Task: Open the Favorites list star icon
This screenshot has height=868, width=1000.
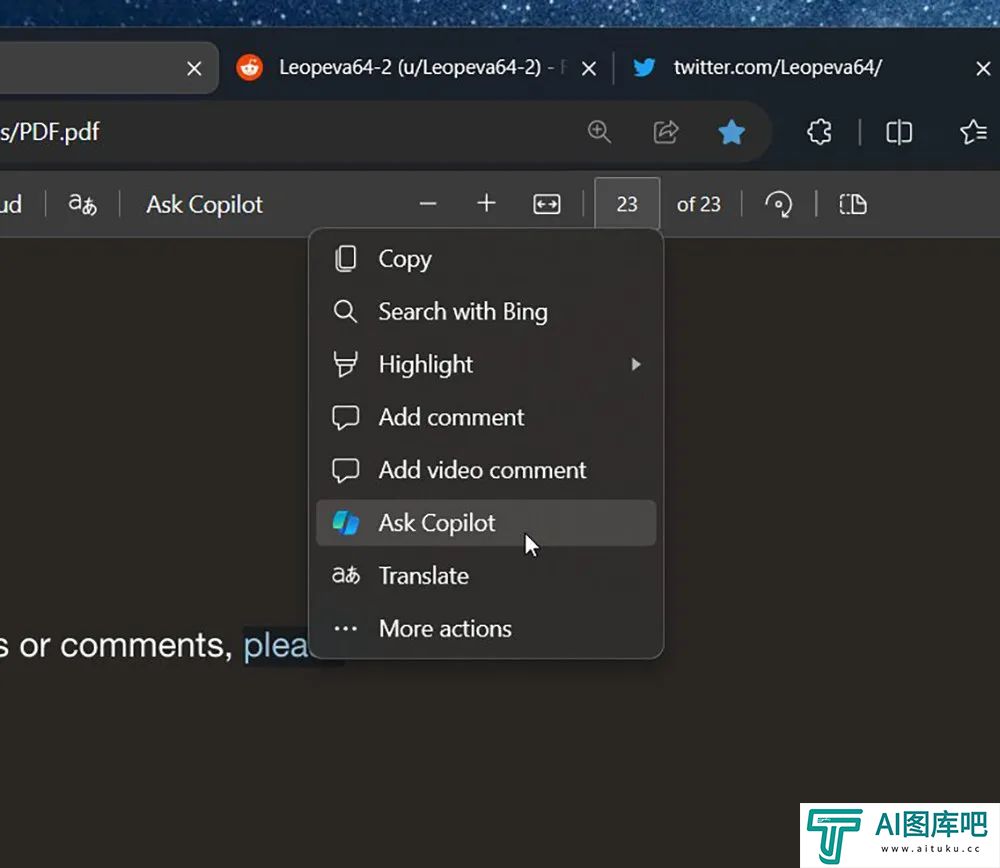Action: pos(973,133)
